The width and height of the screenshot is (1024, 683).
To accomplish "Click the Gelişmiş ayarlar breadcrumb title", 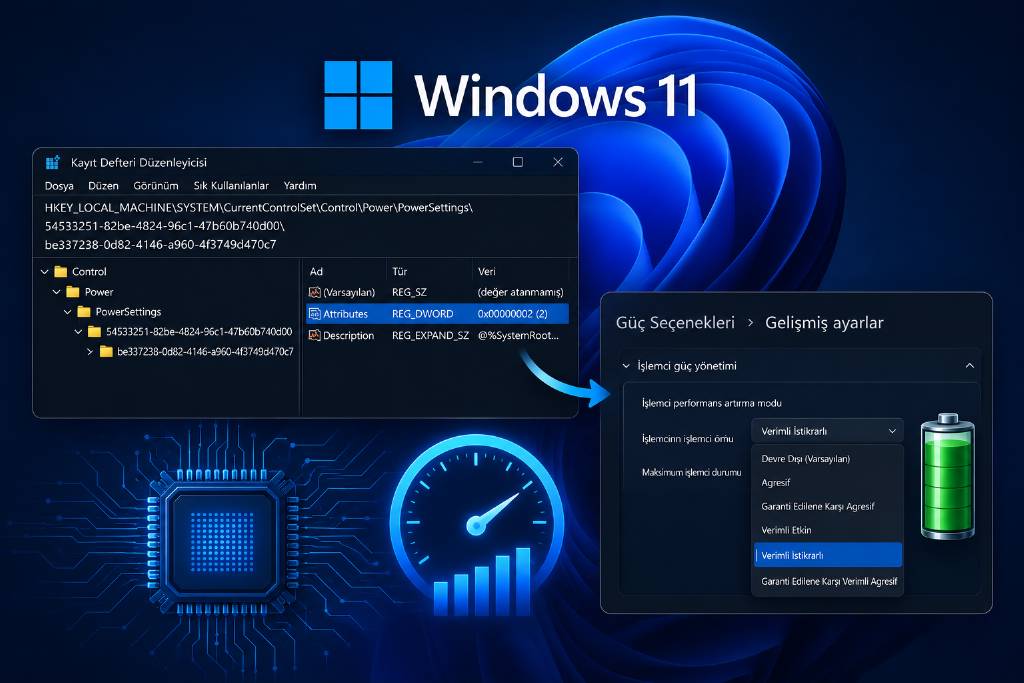I will pos(824,323).
